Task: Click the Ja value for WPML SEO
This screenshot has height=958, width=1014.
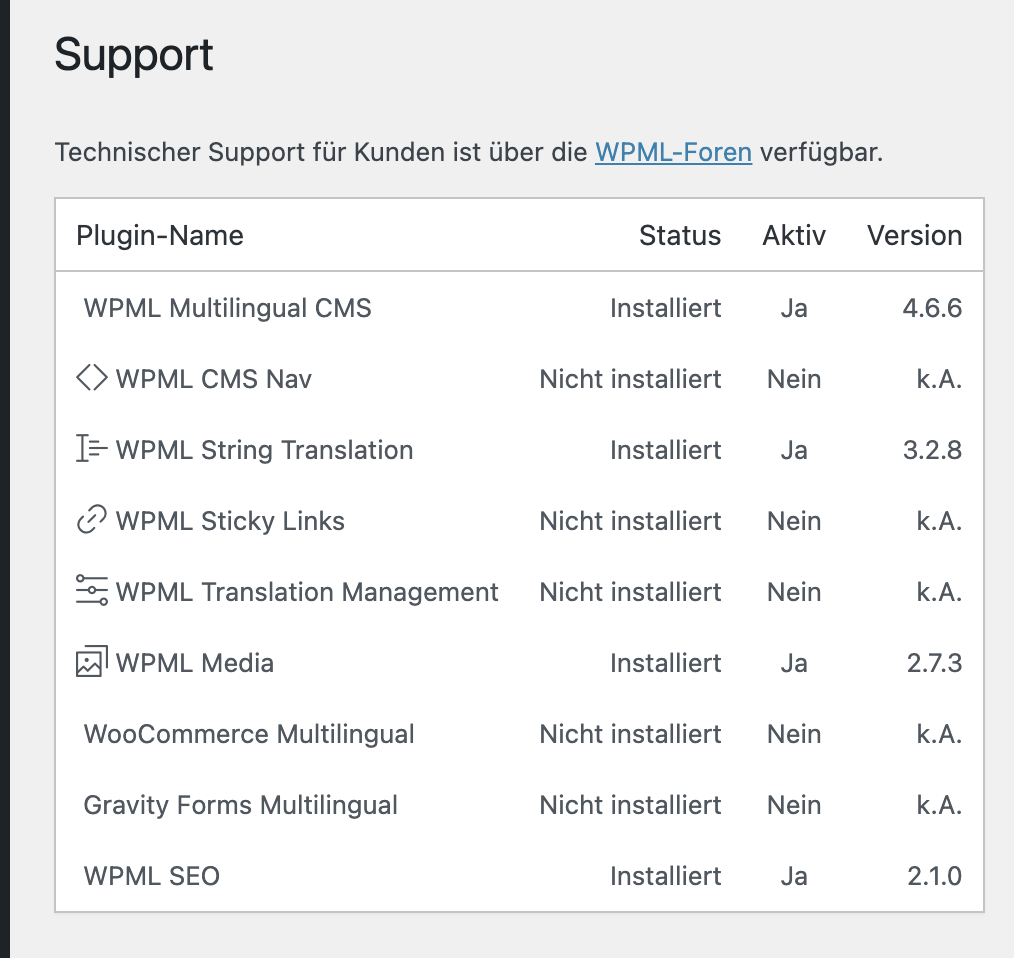Action: [794, 876]
